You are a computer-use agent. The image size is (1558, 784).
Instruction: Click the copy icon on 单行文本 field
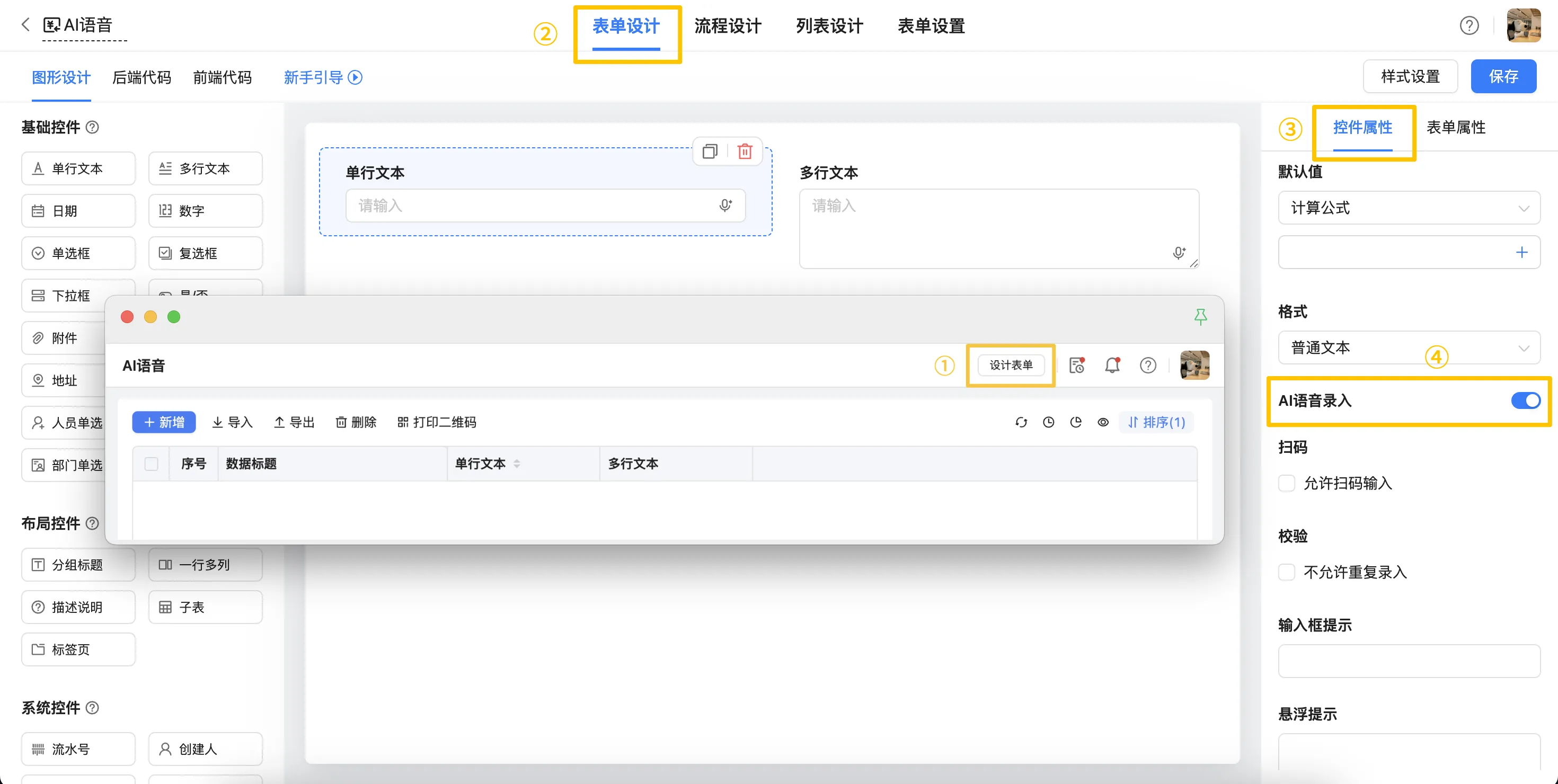click(710, 150)
